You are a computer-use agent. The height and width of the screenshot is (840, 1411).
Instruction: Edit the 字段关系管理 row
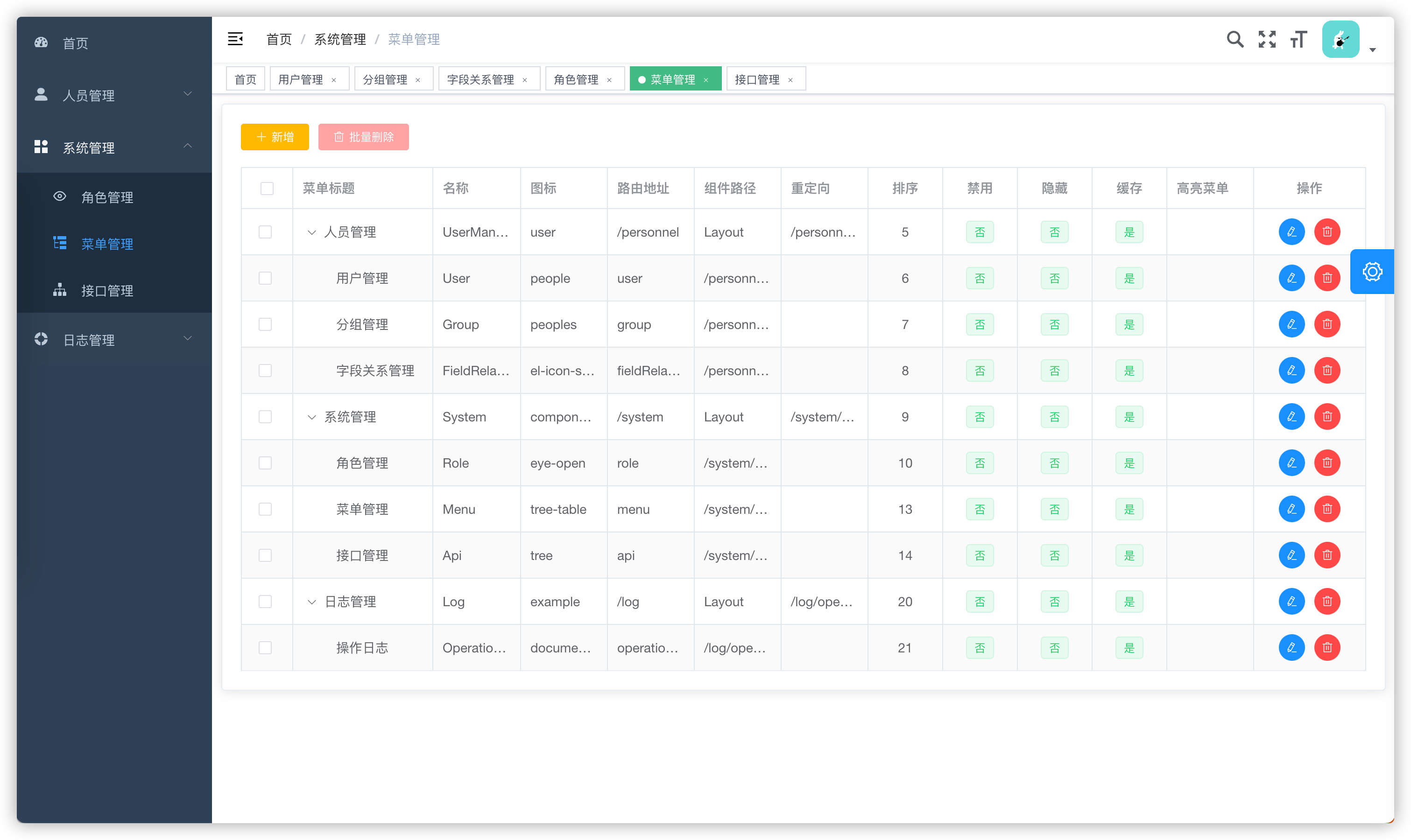click(1291, 371)
